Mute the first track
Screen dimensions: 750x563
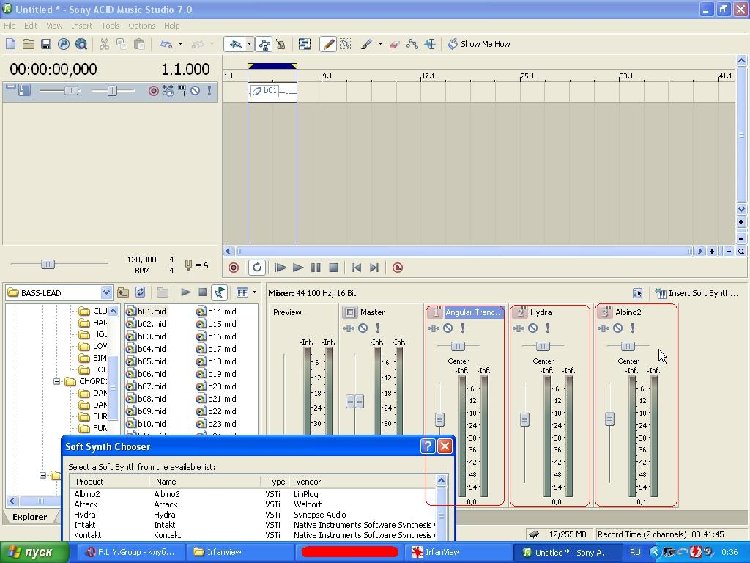click(195, 90)
